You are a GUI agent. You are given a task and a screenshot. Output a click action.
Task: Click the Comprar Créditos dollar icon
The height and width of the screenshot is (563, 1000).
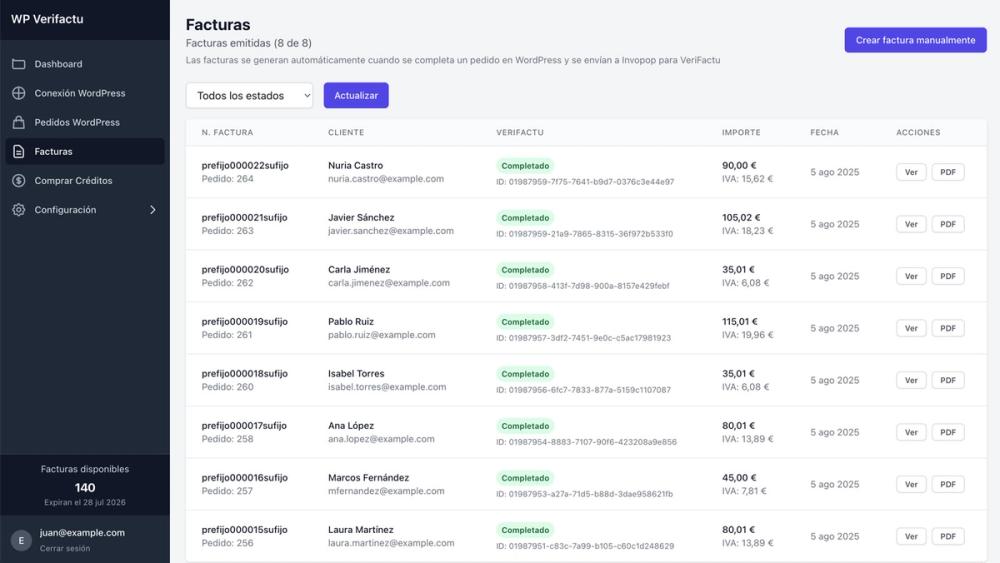tap(18, 180)
